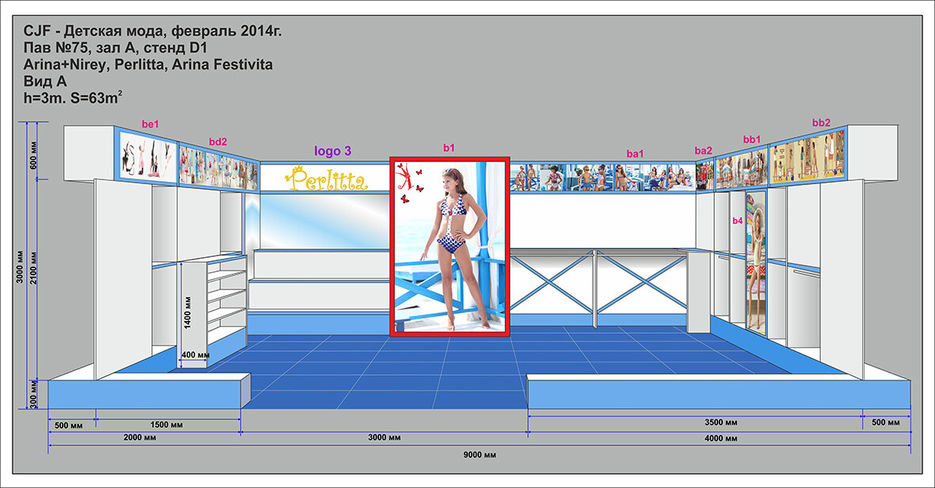This screenshot has height=488, width=935.
Task: Click the pink 'logo 3' label
Action: coord(332,151)
